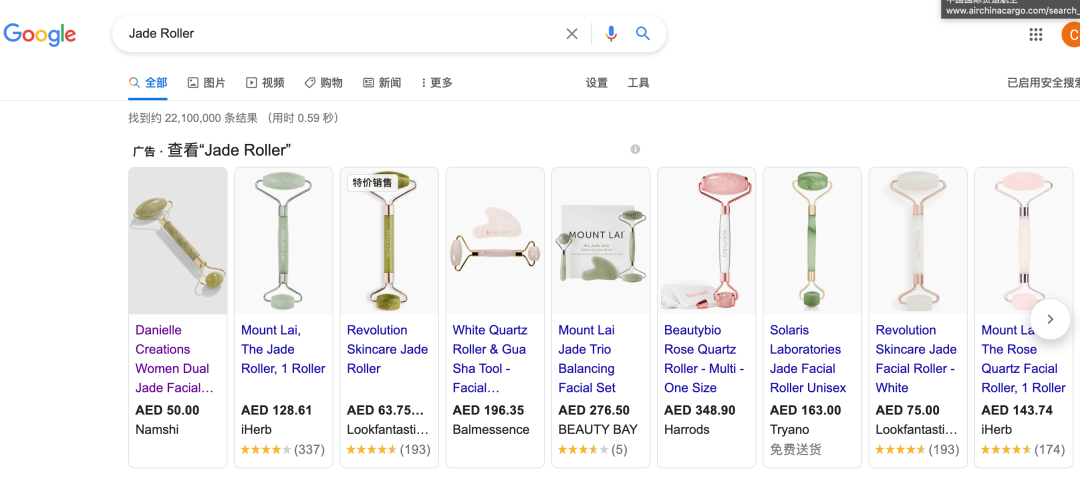Click the AED 348.90 price
Screen dimensions: 1080x486
[x=700, y=410]
